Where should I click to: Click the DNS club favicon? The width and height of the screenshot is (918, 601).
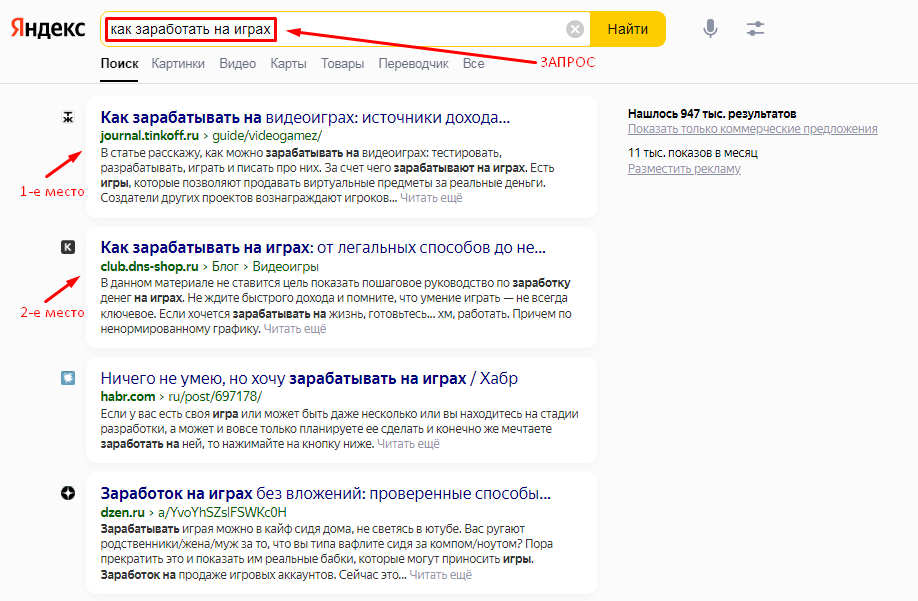[68, 247]
